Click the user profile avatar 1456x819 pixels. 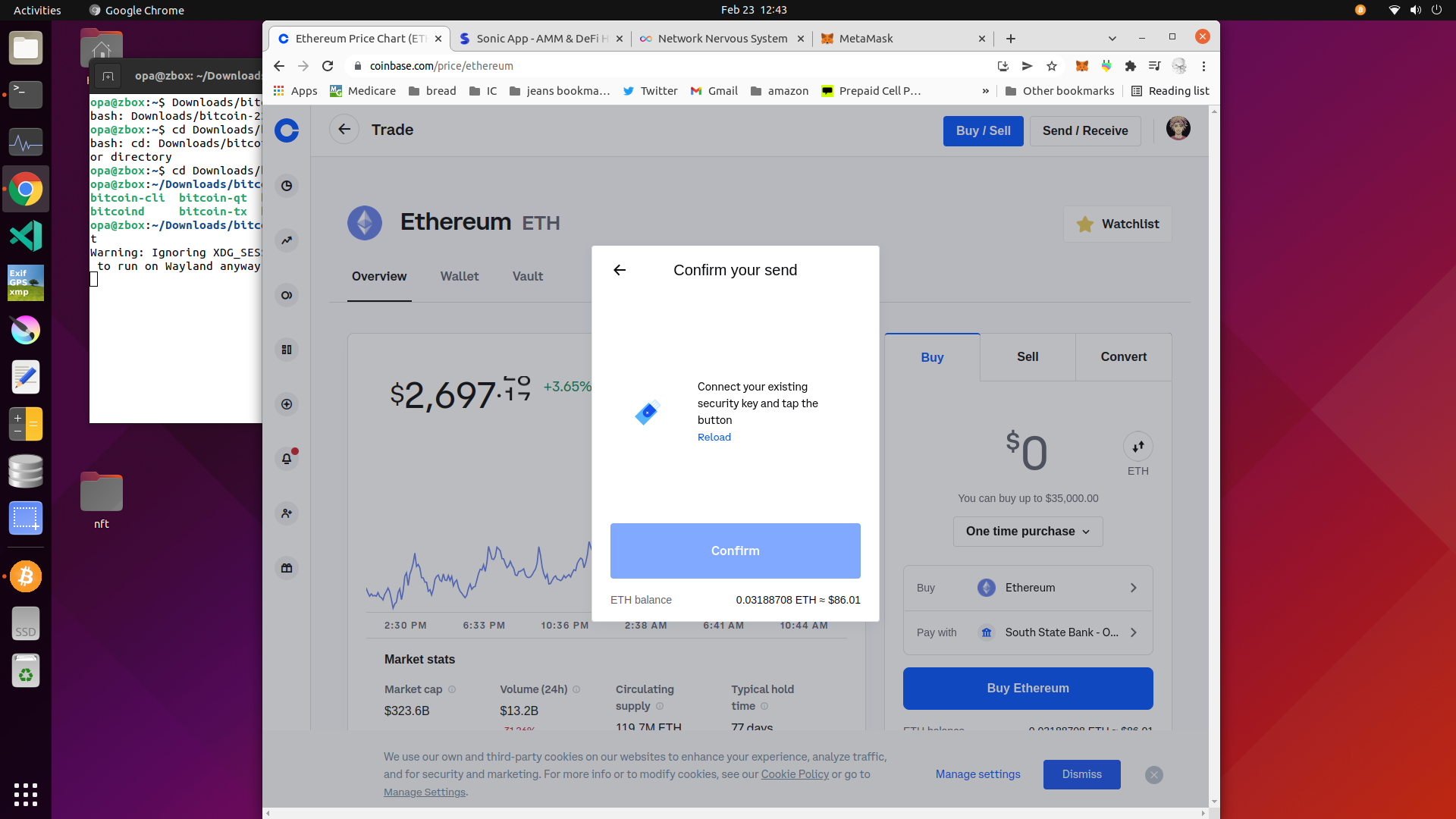(x=1178, y=129)
